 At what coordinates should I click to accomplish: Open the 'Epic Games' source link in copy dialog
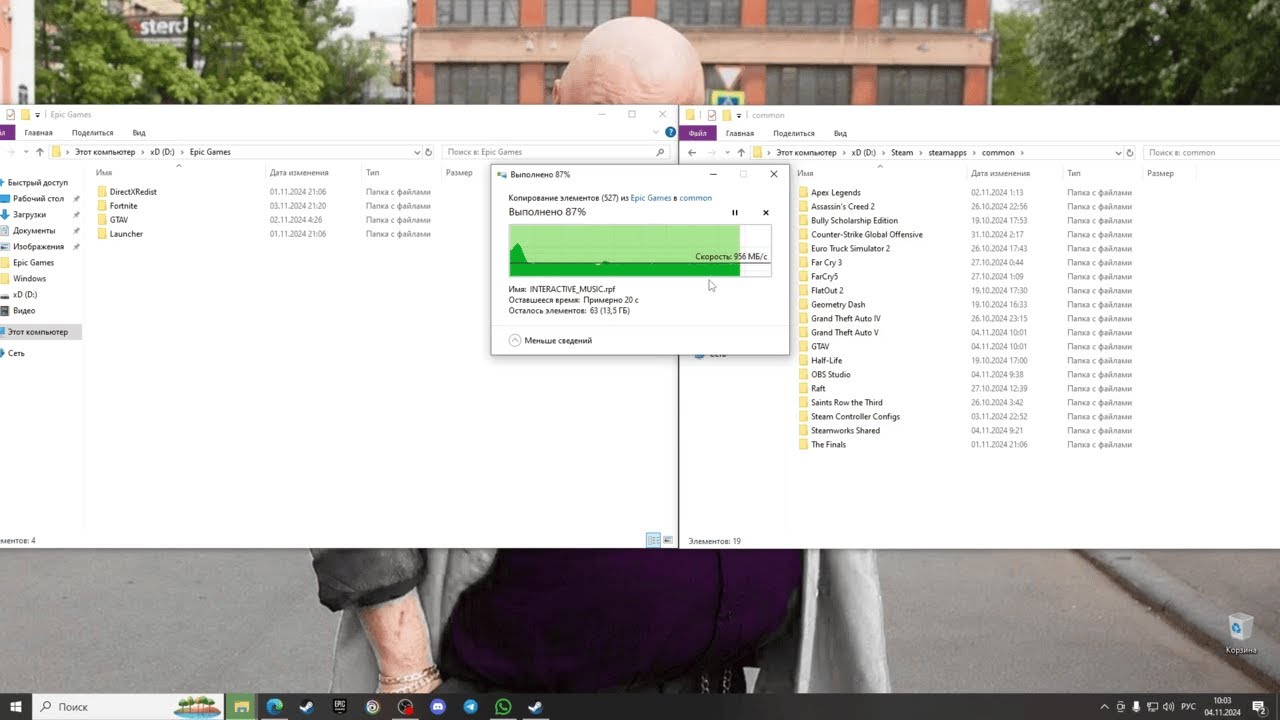pyautogui.click(x=651, y=198)
